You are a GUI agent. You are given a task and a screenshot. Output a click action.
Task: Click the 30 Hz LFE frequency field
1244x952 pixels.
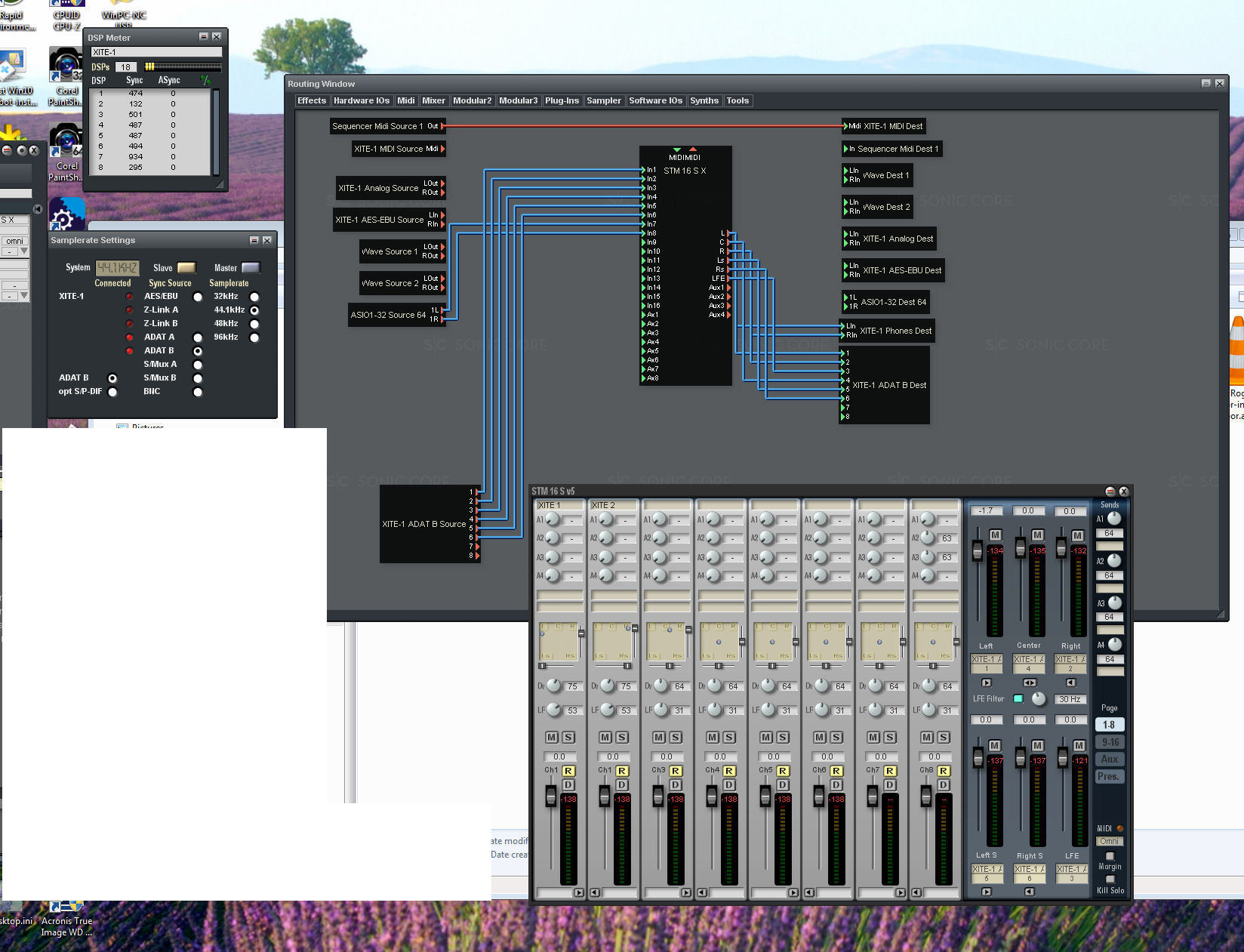1070,699
